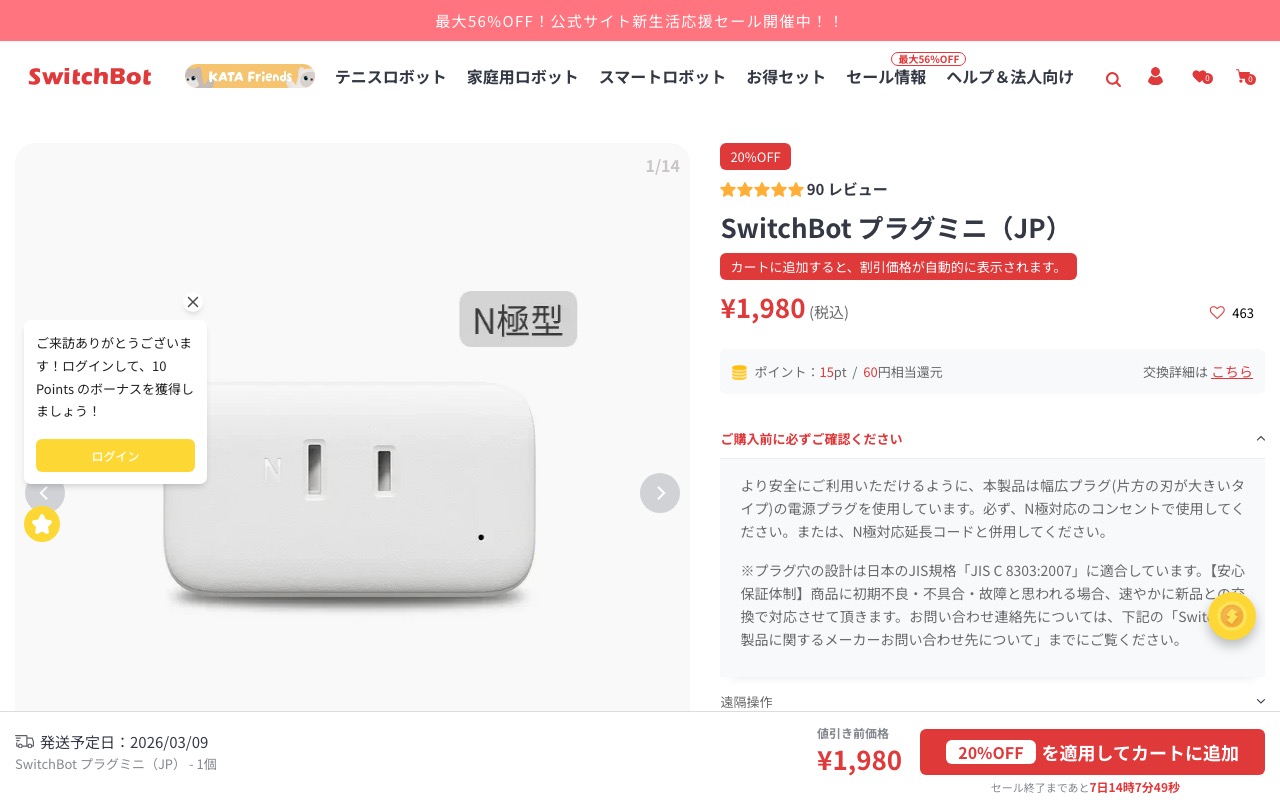Open the account login icon
The height and width of the screenshot is (800, 1280).
[x=1155, y=78]
